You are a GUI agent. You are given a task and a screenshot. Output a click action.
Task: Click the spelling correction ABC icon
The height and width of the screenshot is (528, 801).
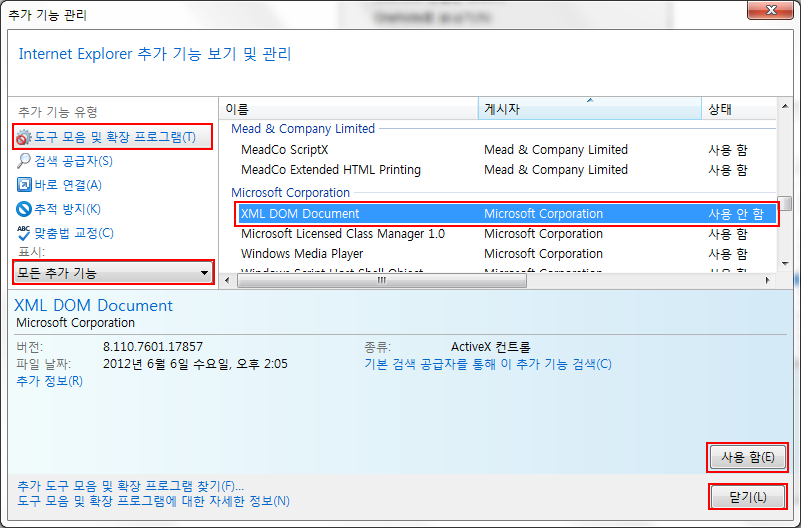[x=23, y=233]
